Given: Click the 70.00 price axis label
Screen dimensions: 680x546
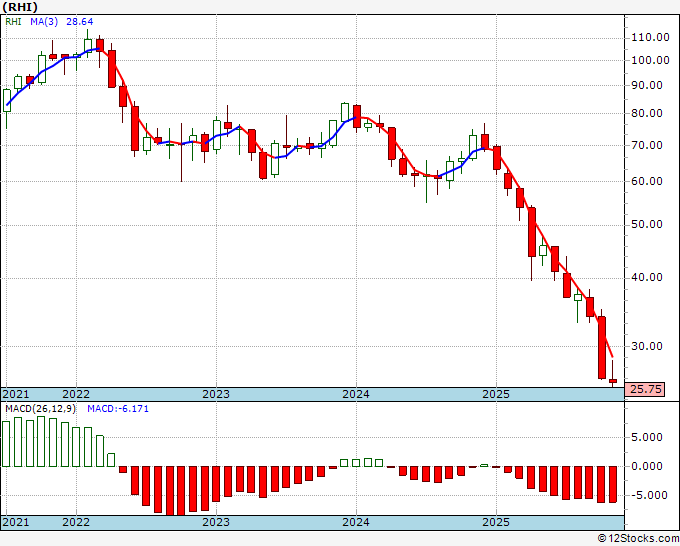Looking at the screenshot, I should (x=647, y=145).
